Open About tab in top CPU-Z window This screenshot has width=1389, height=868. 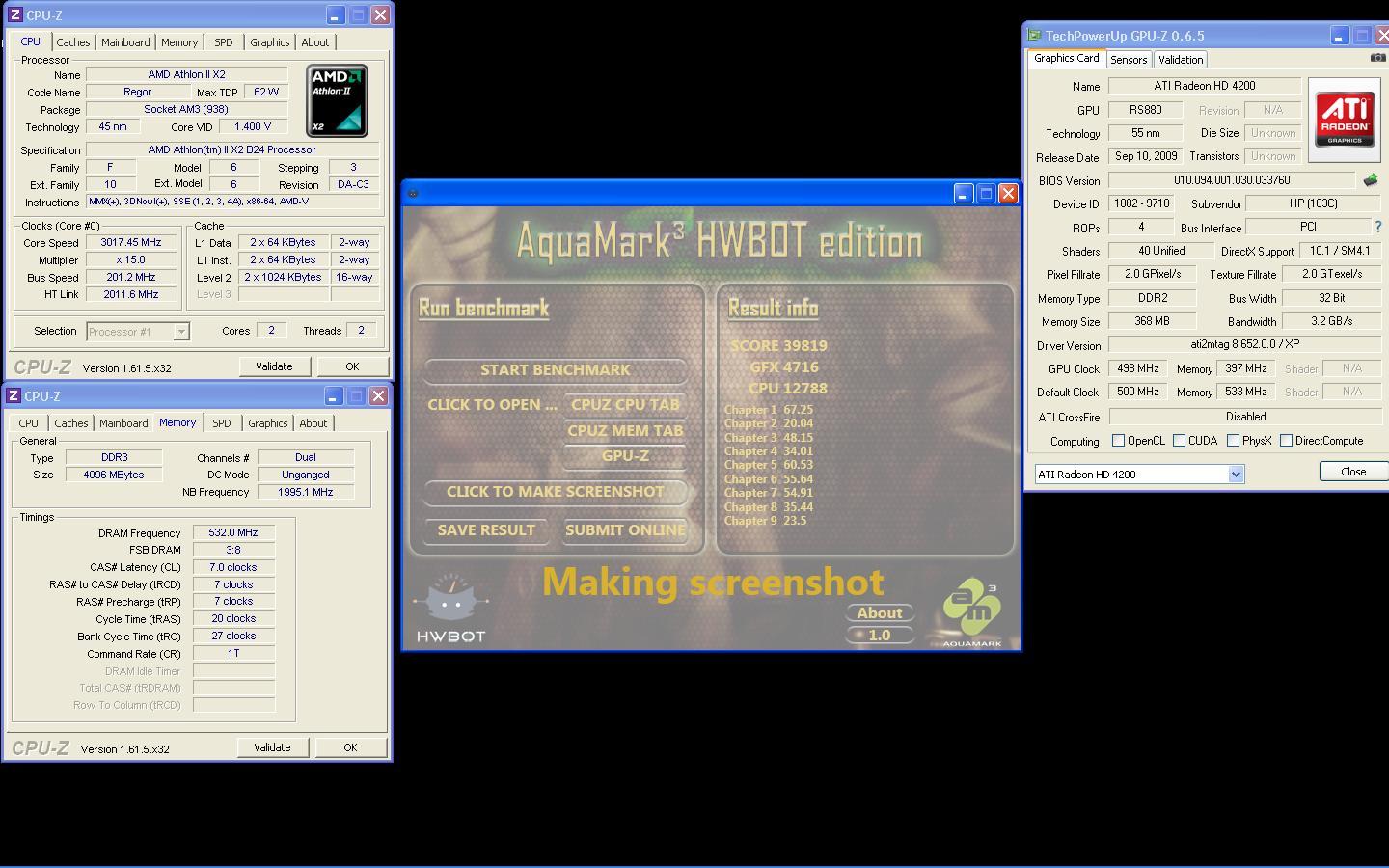[x=315, y=42]
